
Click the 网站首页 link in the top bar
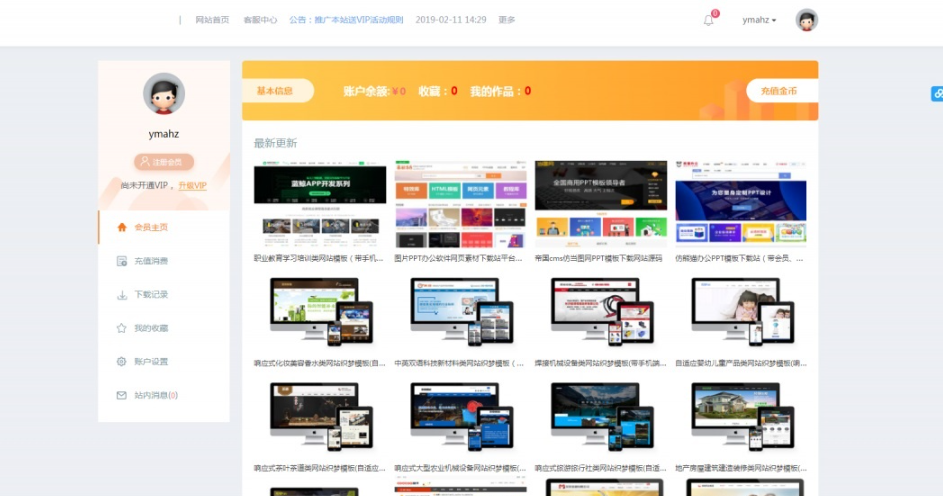(x=212, y=20)
